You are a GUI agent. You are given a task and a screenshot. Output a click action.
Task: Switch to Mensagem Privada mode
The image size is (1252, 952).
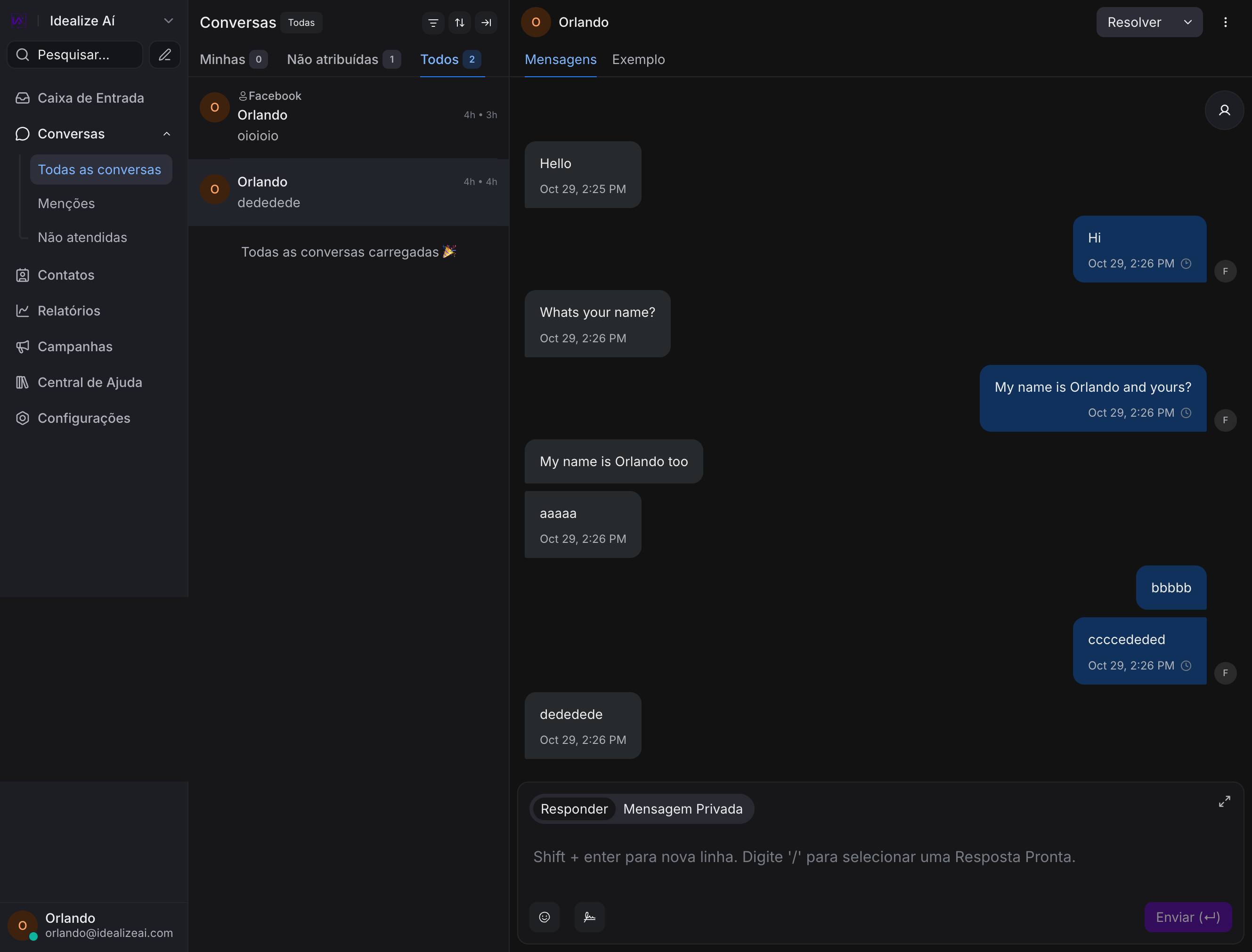[683, 808]
